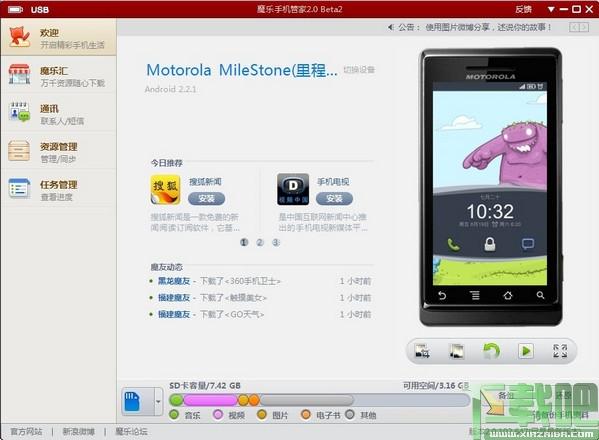Click the contacts calendar icon
This screenshot has width=599, height=440.
19,112
